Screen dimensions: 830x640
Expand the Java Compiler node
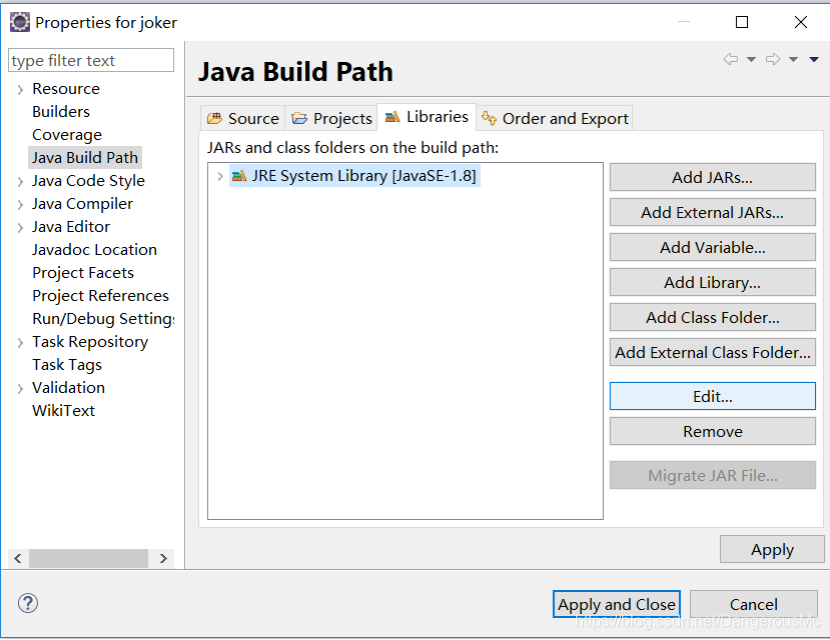tap(20, 204)
